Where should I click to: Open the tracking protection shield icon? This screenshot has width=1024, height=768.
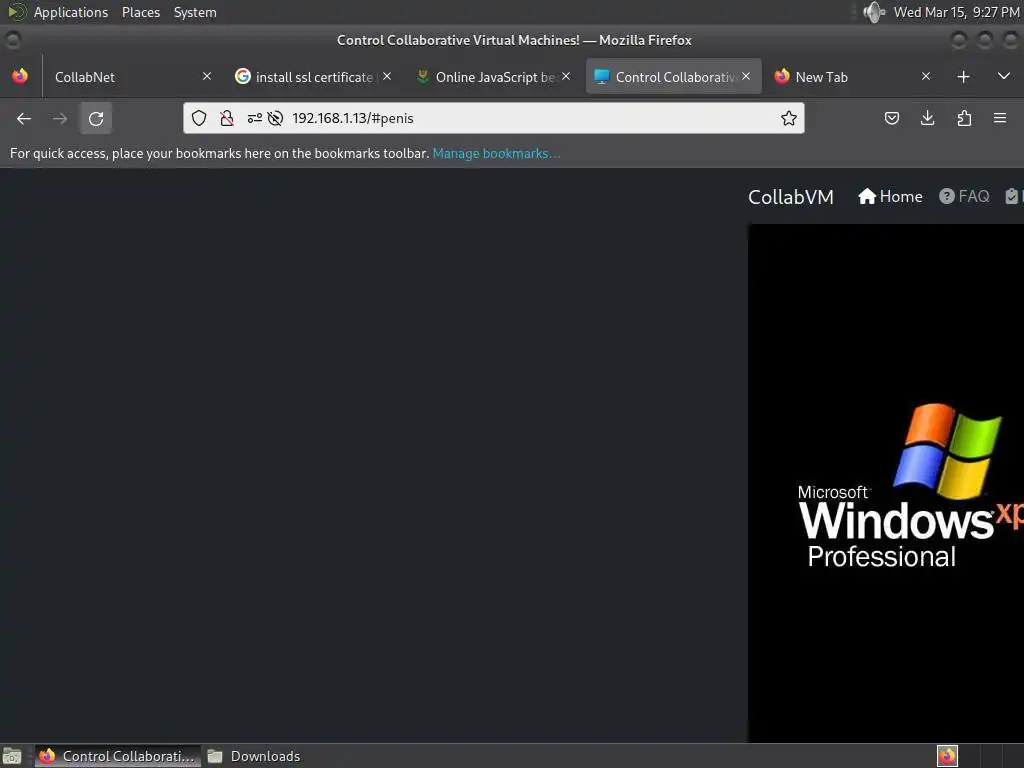[x=199, y=118]
